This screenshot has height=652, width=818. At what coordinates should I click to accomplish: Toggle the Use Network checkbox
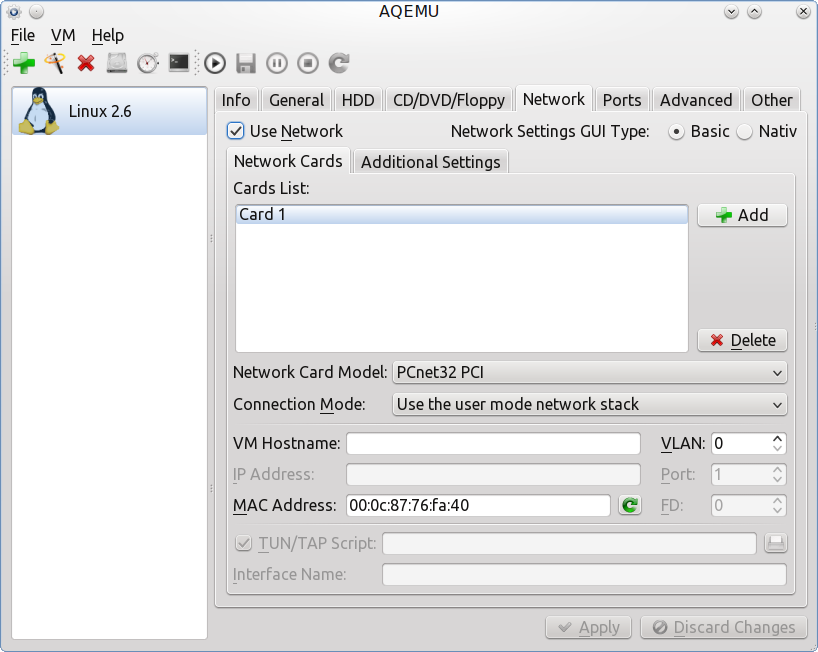[x=235, y=131]
